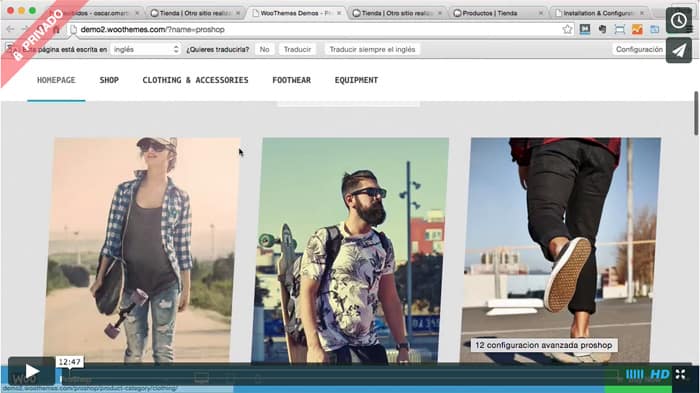Close the Productos | Tienda tab

pos(541,13)
